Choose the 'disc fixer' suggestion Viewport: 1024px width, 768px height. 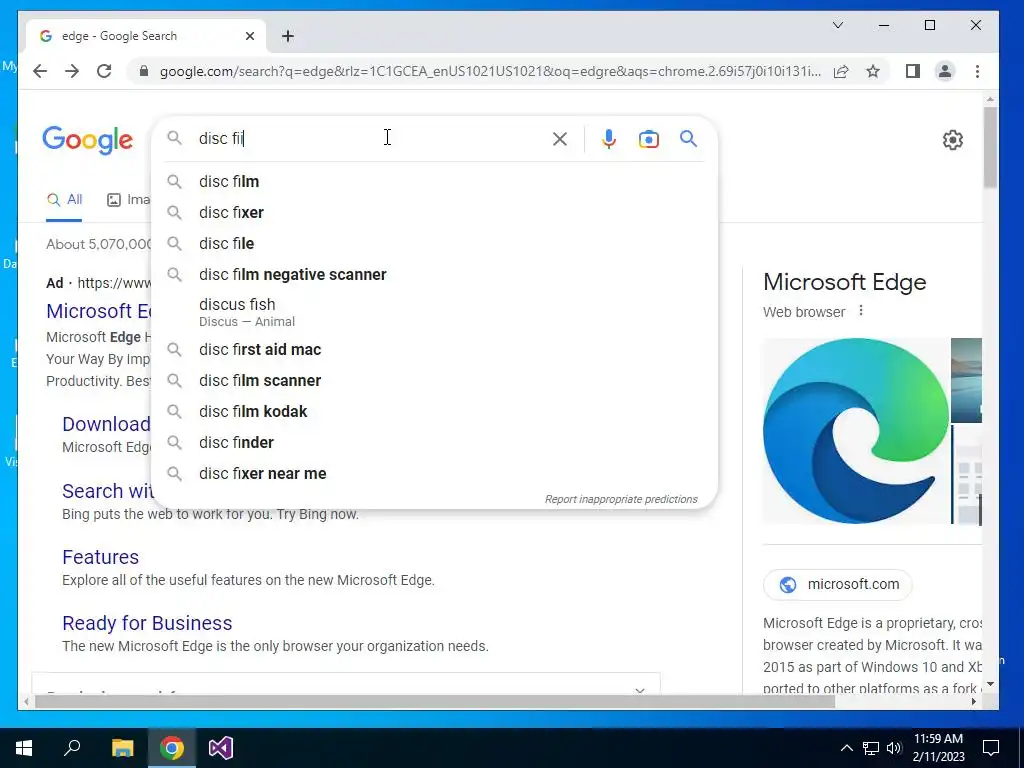pos(434,212)
